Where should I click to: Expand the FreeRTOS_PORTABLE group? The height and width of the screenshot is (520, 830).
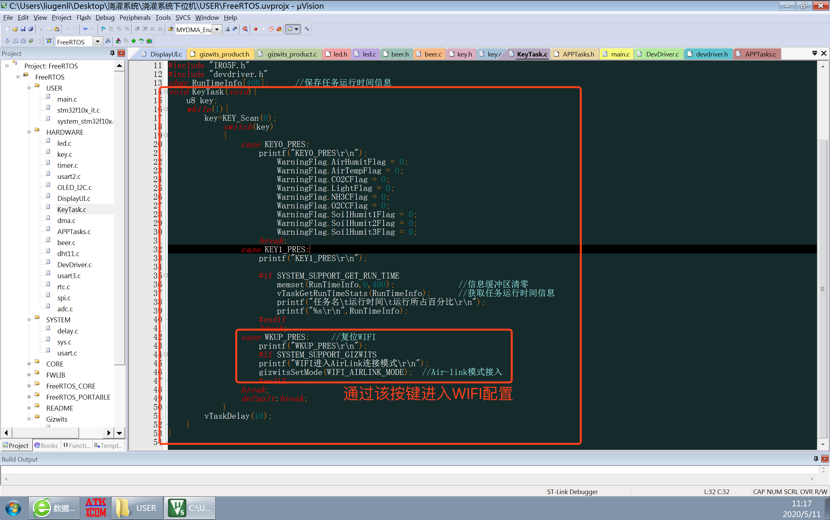click(x=29, y=397)
